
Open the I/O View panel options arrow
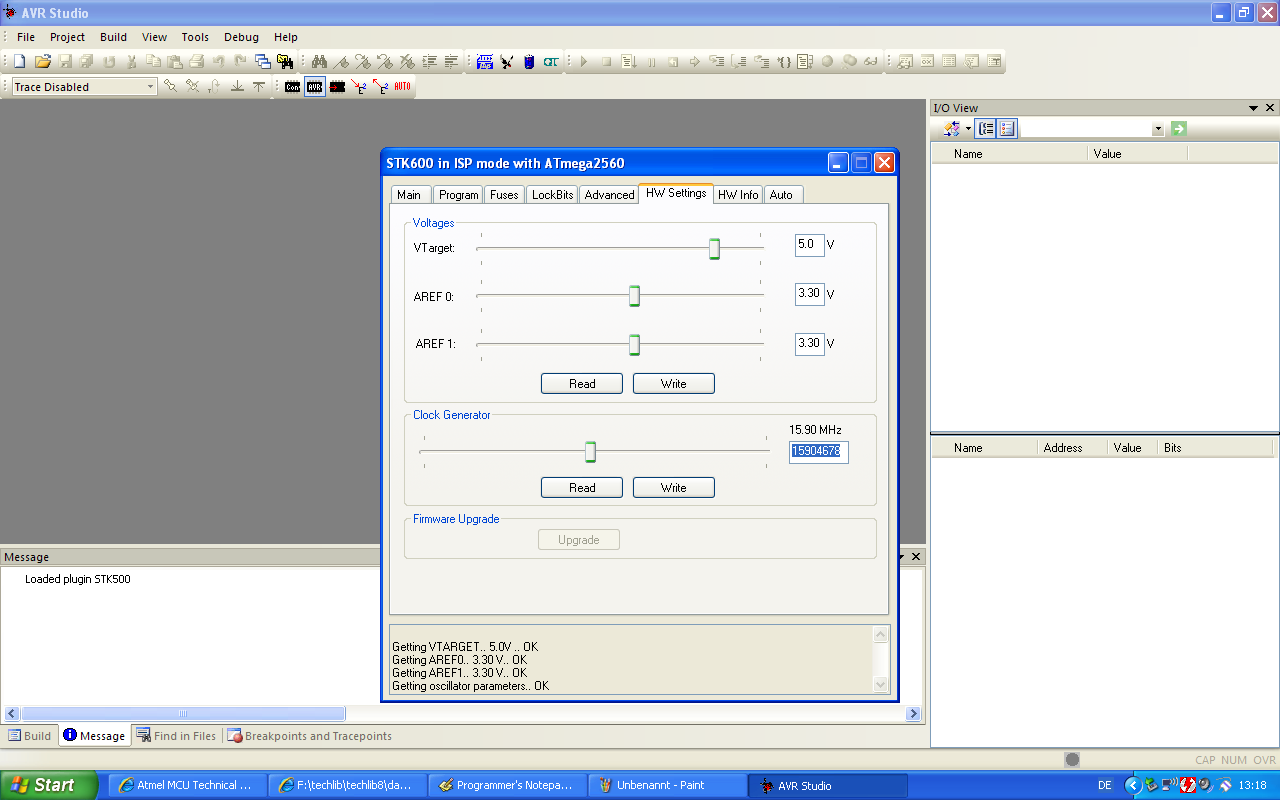point(1253,108)
